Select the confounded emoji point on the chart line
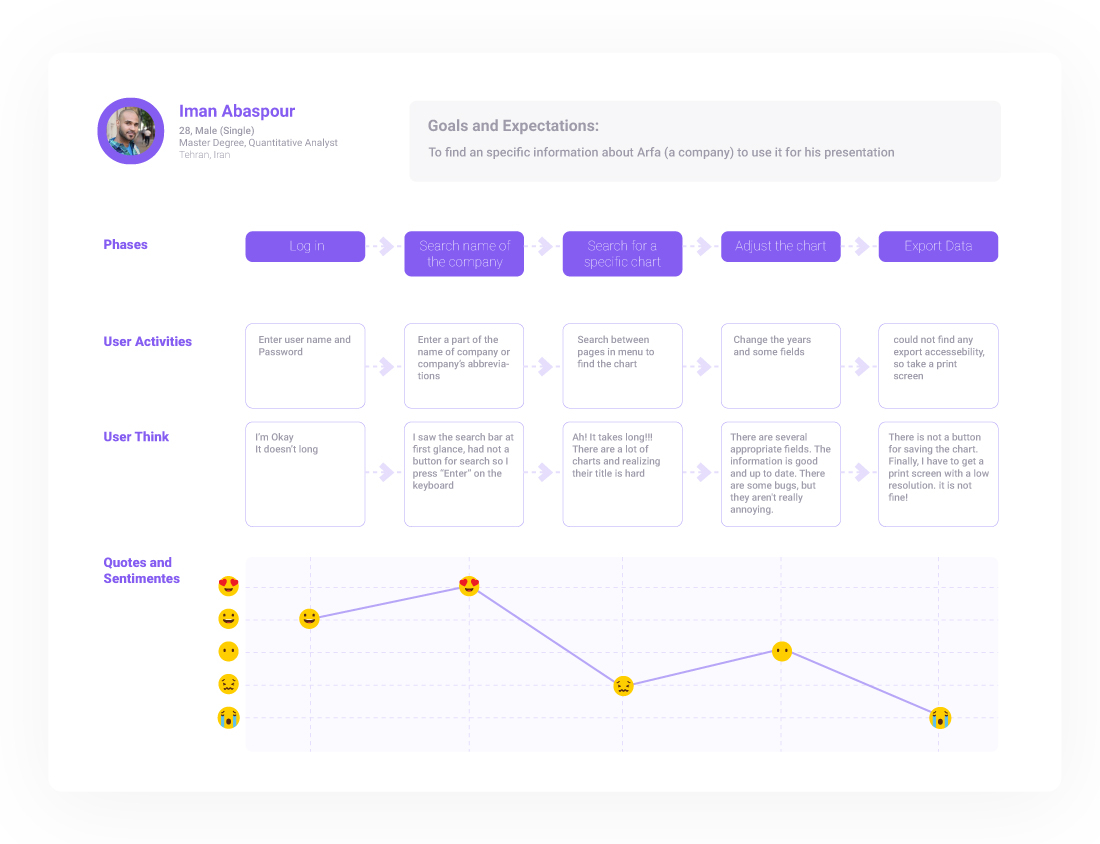The width and height of the screenshot is (1100, 844). coord(623,686)
